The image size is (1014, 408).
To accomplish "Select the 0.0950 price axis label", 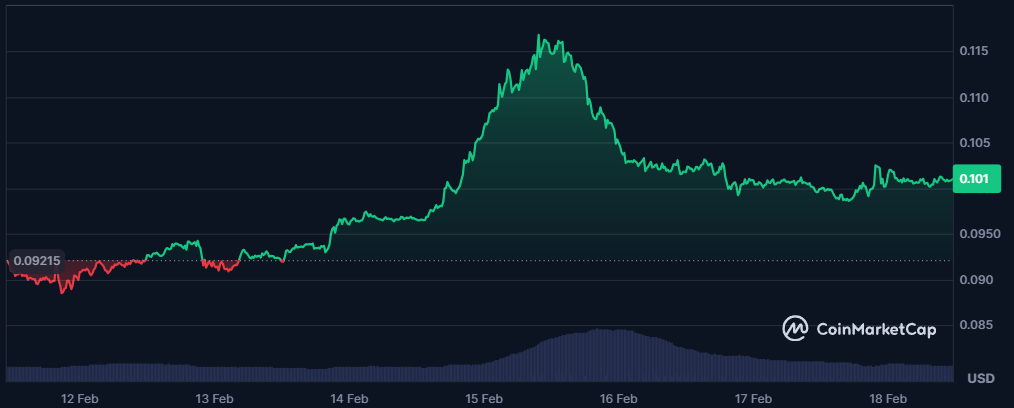I will 978,234.
